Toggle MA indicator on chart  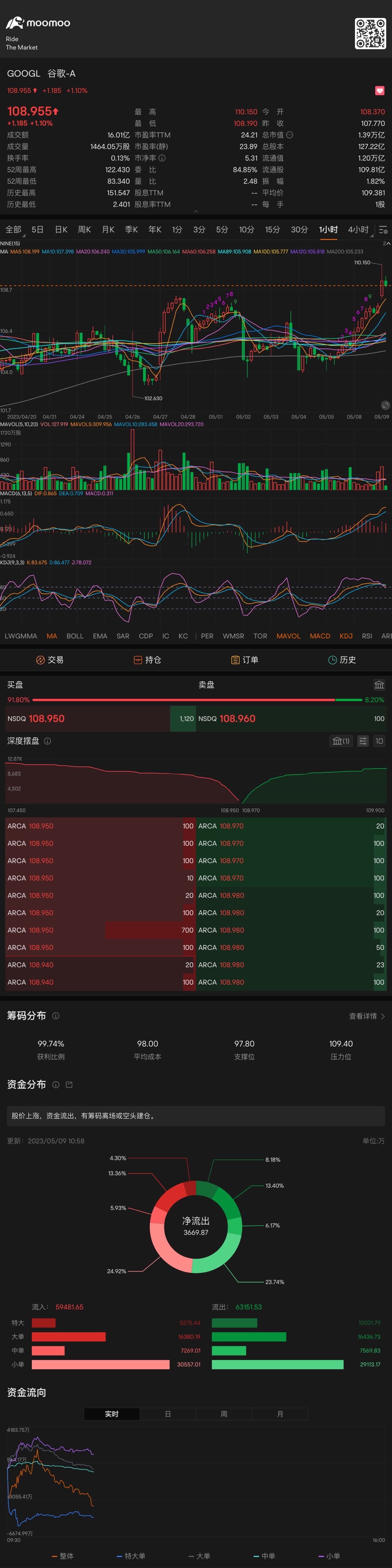[x=52, y=636]
